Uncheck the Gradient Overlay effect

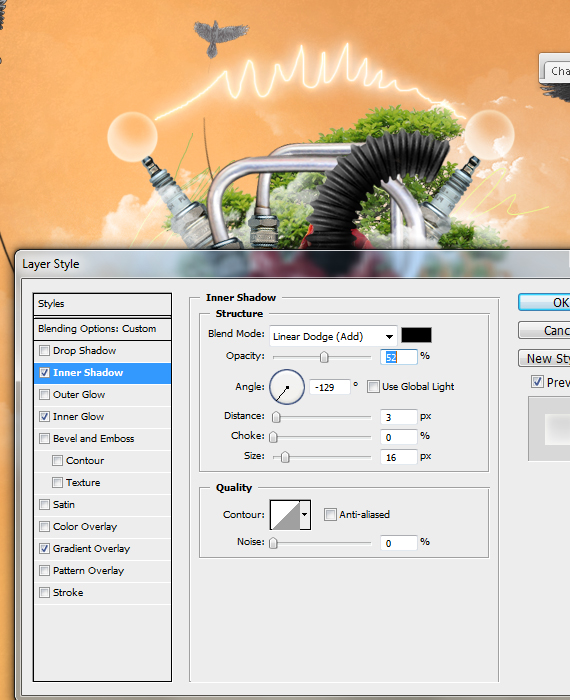point(44,549)
